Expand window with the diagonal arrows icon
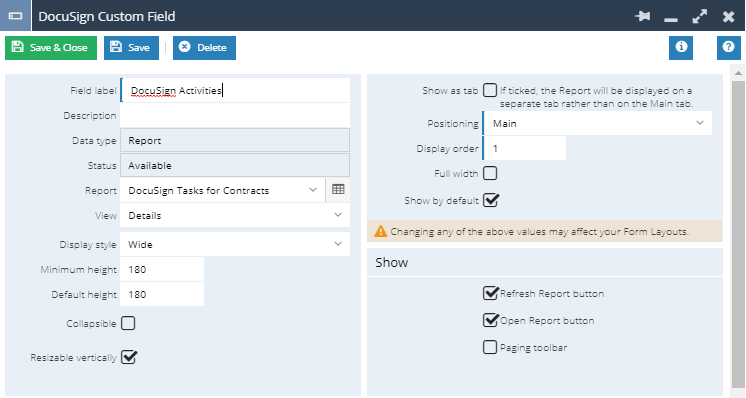The image size is (746, 398). [x=699, y=17]
